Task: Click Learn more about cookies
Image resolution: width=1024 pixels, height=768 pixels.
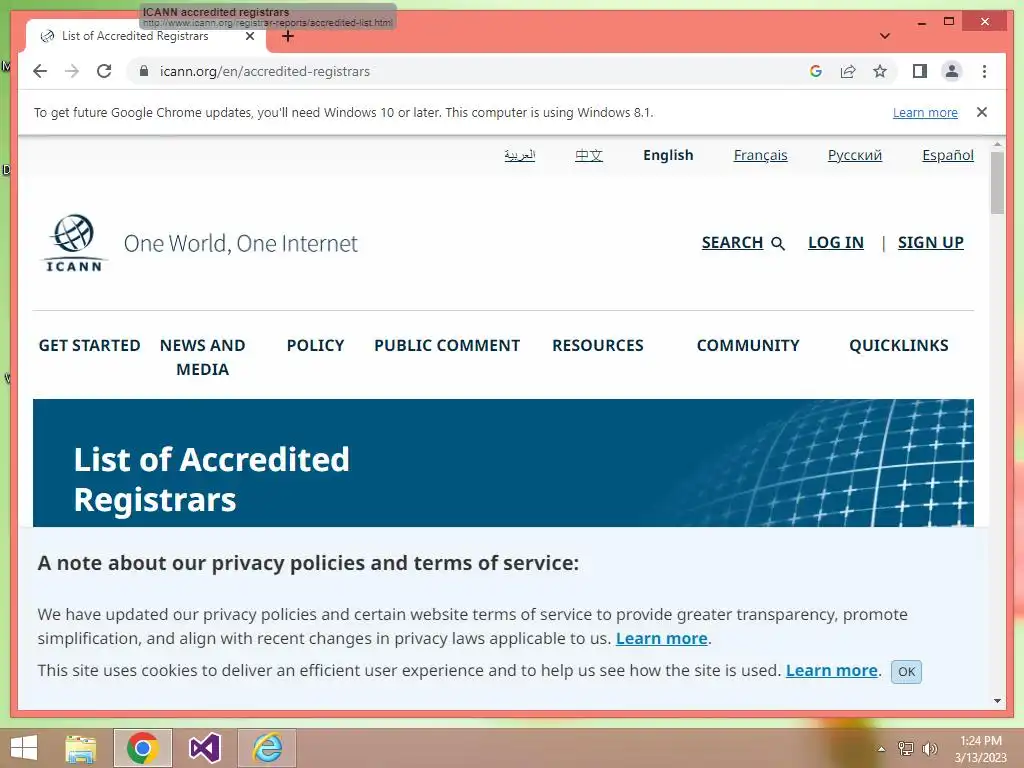Action: tap(831, 671)
